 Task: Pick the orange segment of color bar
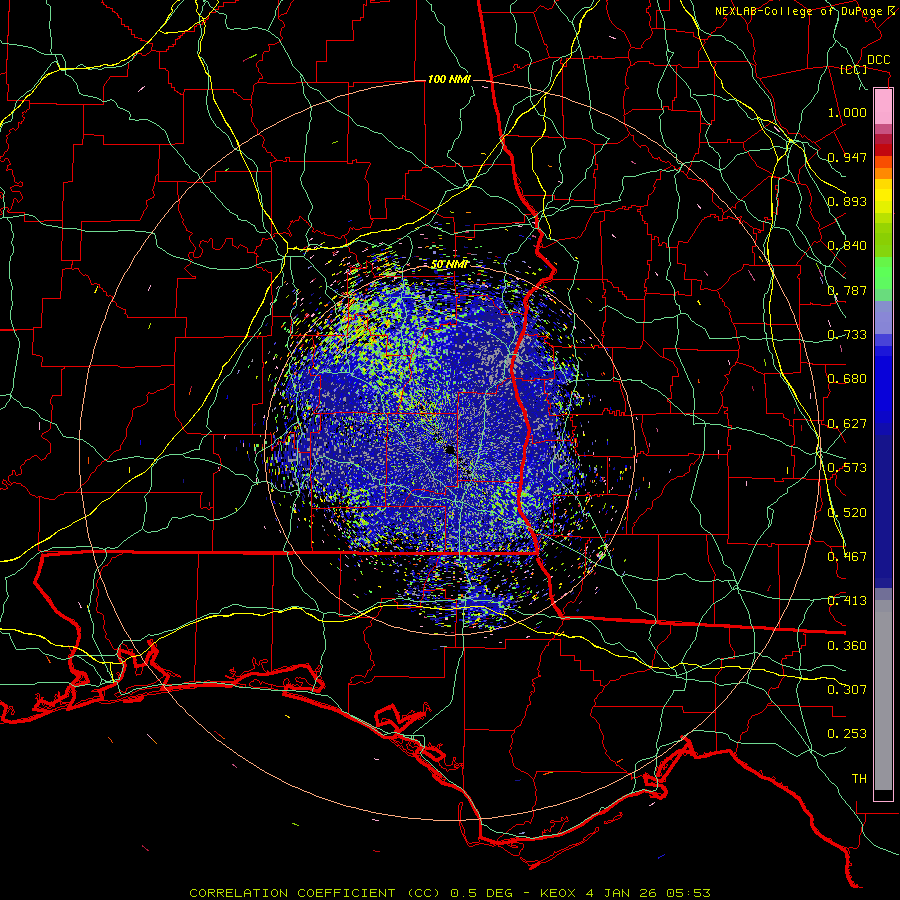click(x=883, y=173)
